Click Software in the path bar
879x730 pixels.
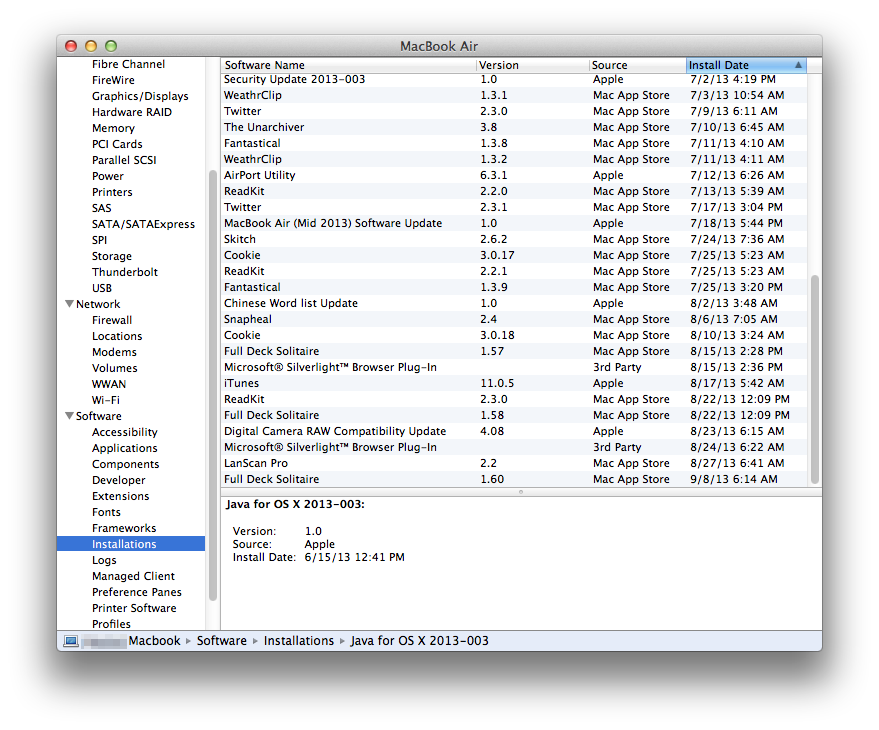(x=221, y=641)
